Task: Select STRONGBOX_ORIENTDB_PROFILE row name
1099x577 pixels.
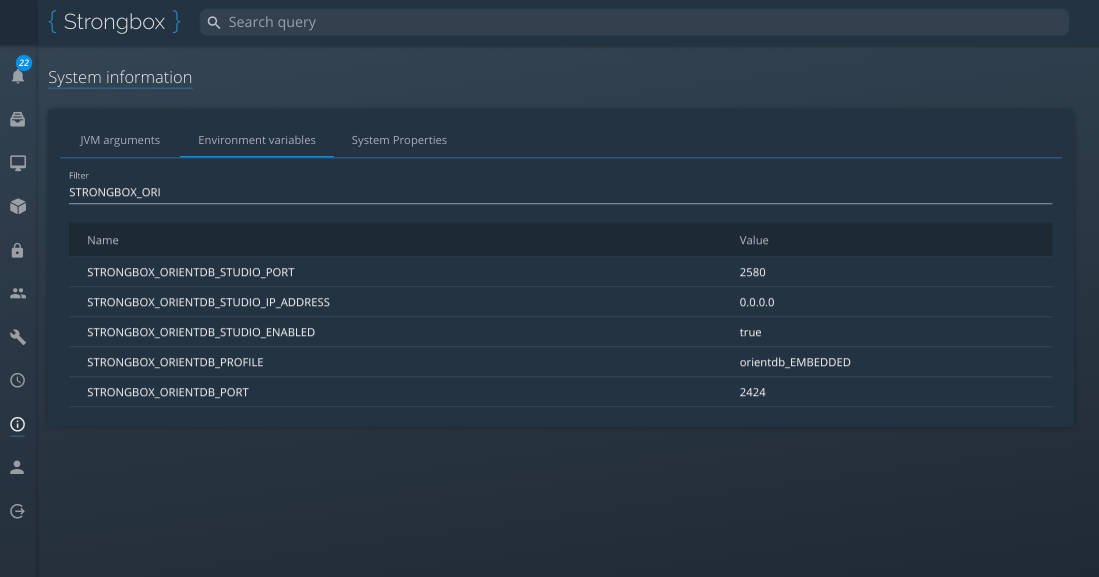Action: pyautogui.click(x=175, y=362)
